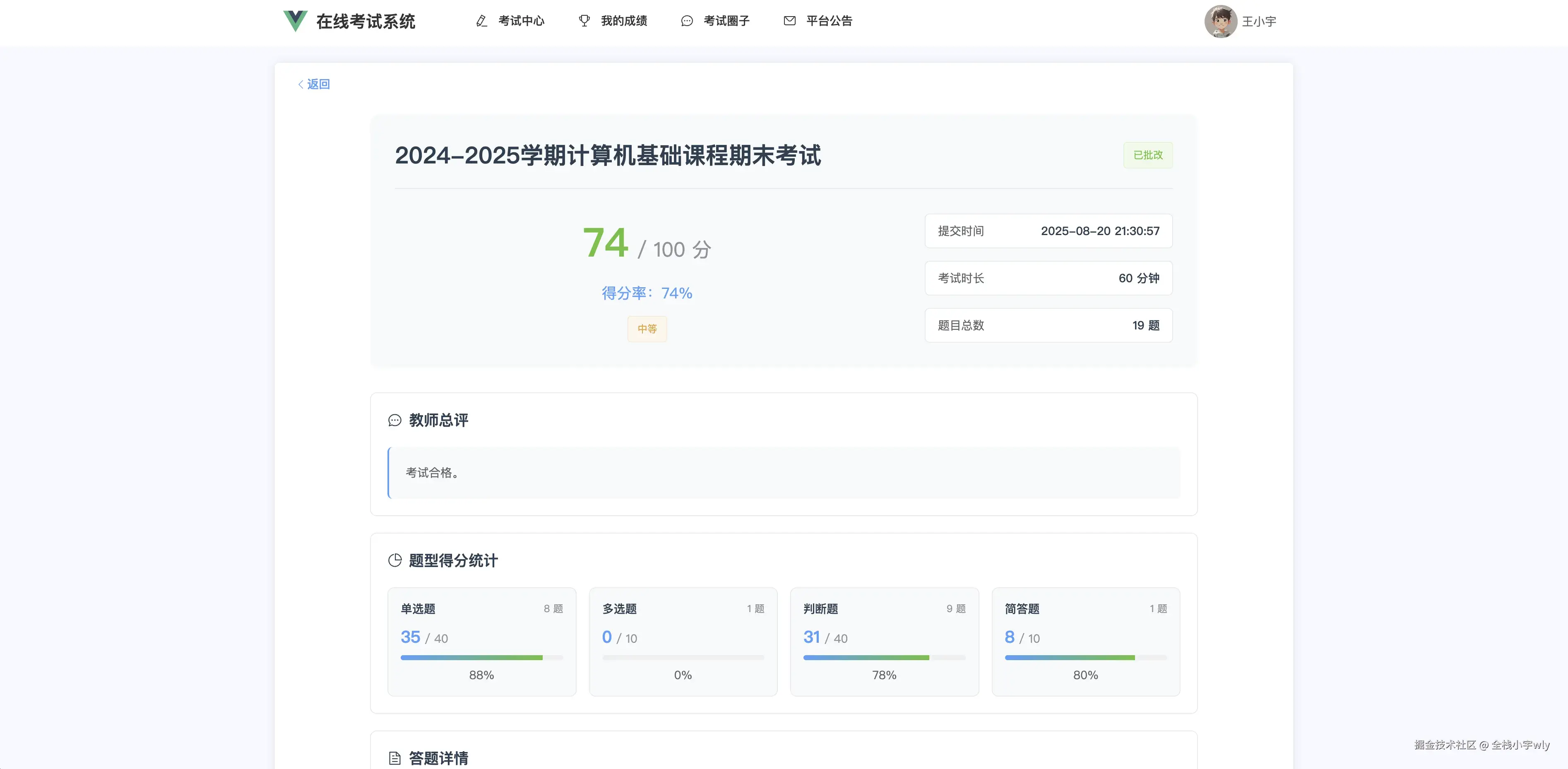Click the envelope icon beside 平台公告
Viewport: 1568px width, 769px height.
[789, 21]
